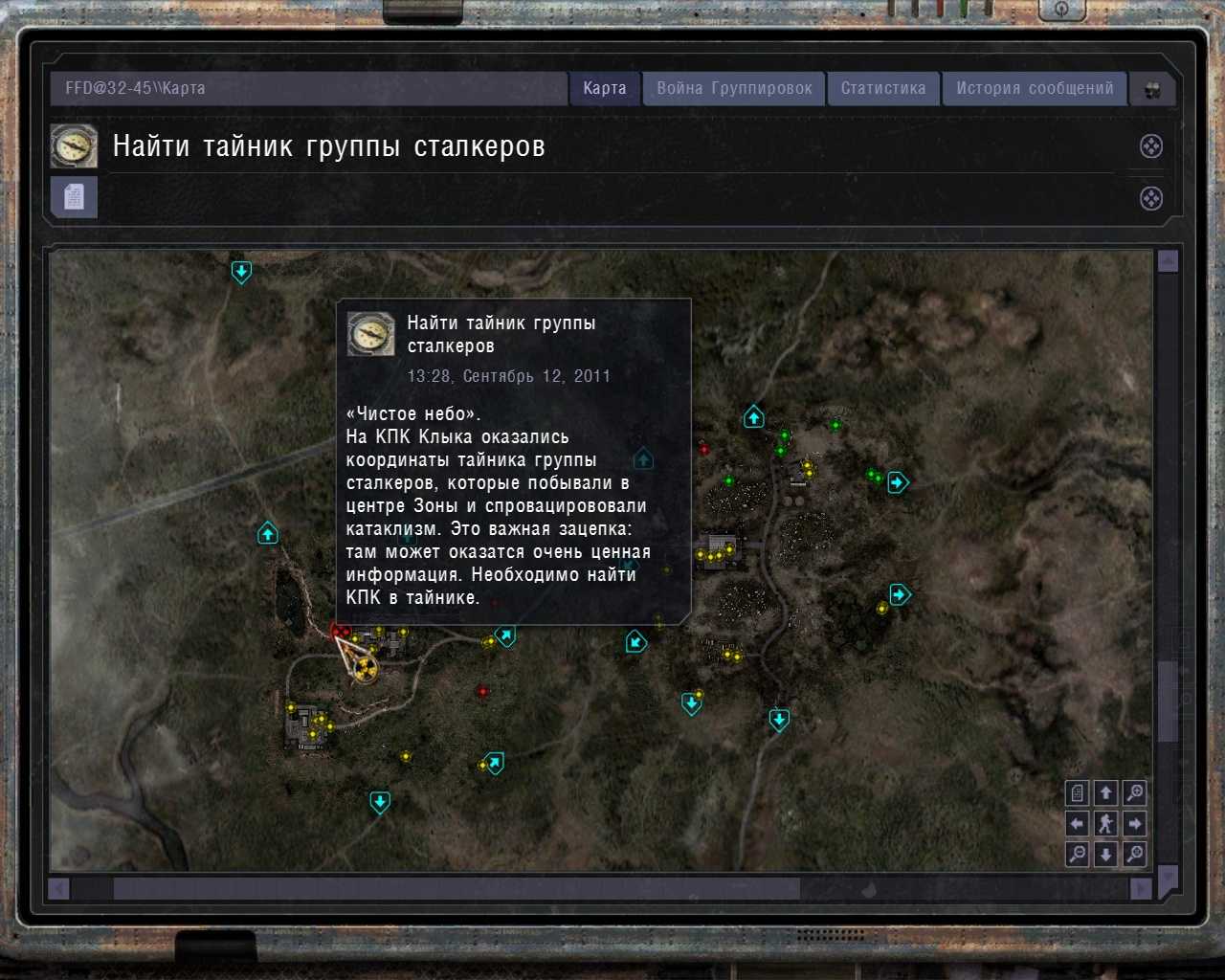The height and width of the screenshot is (980, 1225).
Task: Click the small icon right of История сообщений
Action: [x=1152, y=89]
